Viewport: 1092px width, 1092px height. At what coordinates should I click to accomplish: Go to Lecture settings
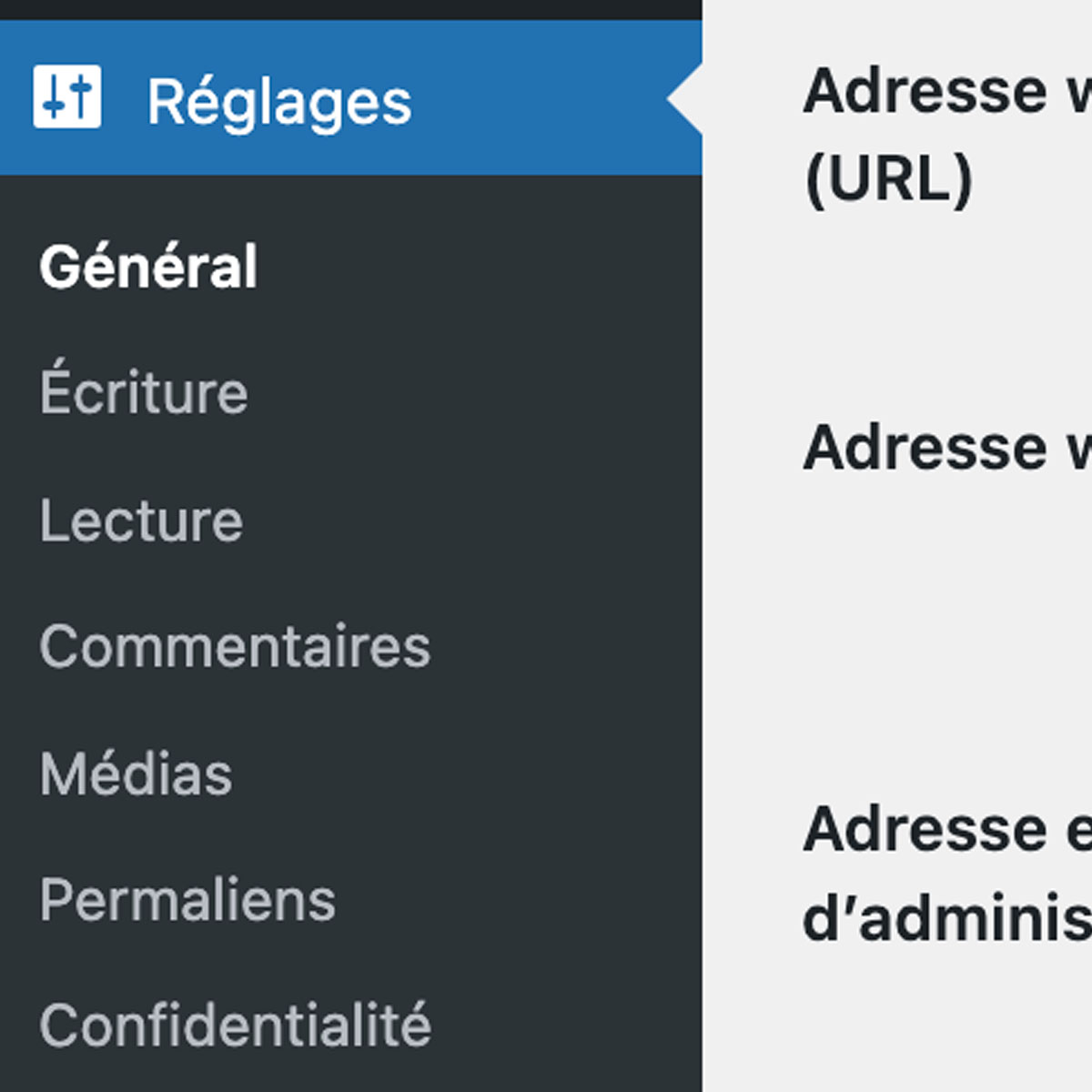[x=141, y=521]
